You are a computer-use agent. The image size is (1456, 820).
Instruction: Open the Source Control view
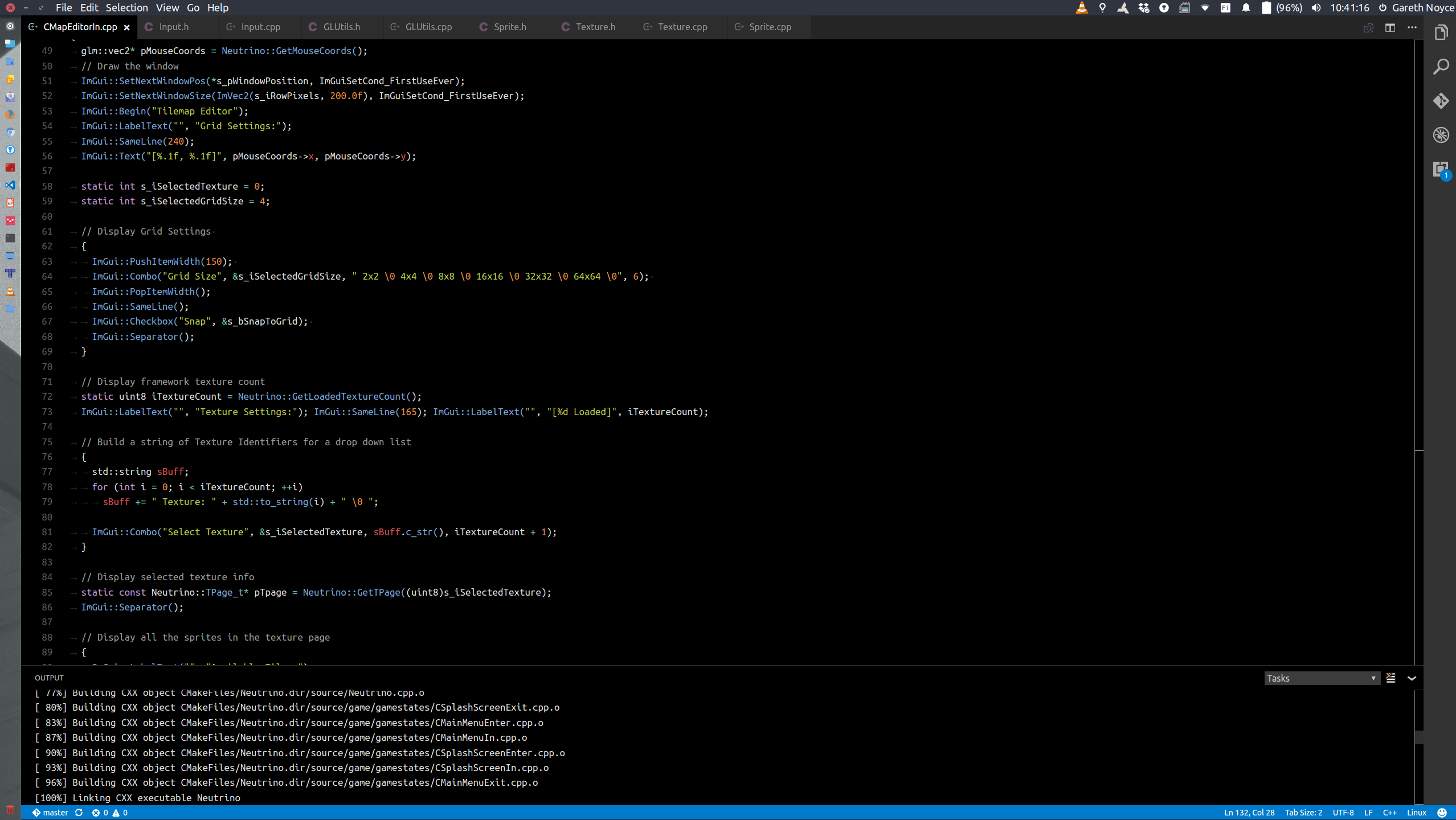1441,101
